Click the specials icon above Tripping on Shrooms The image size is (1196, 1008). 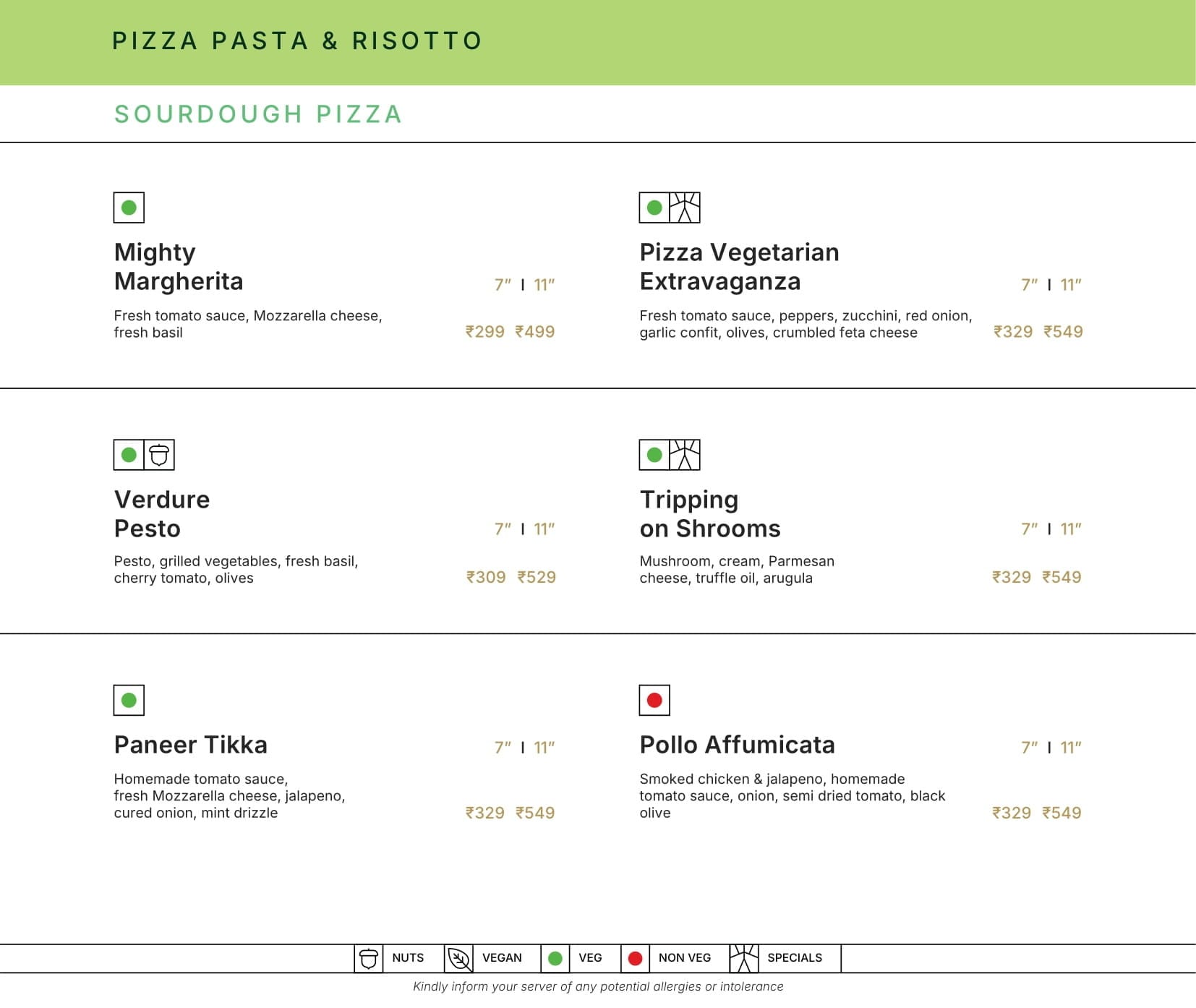point(684,455)
